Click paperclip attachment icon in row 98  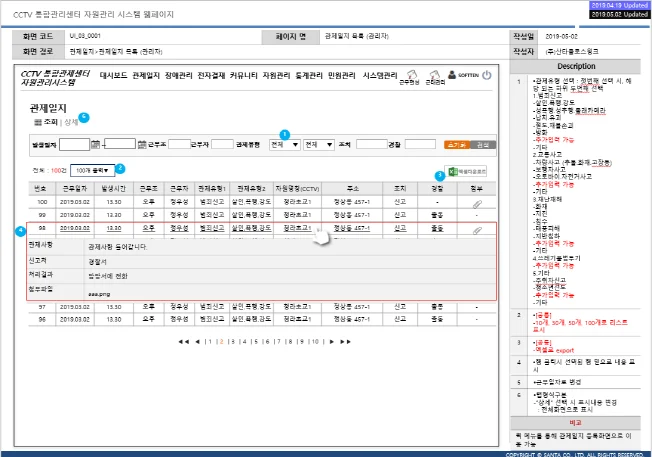click(x=475, y=228)
